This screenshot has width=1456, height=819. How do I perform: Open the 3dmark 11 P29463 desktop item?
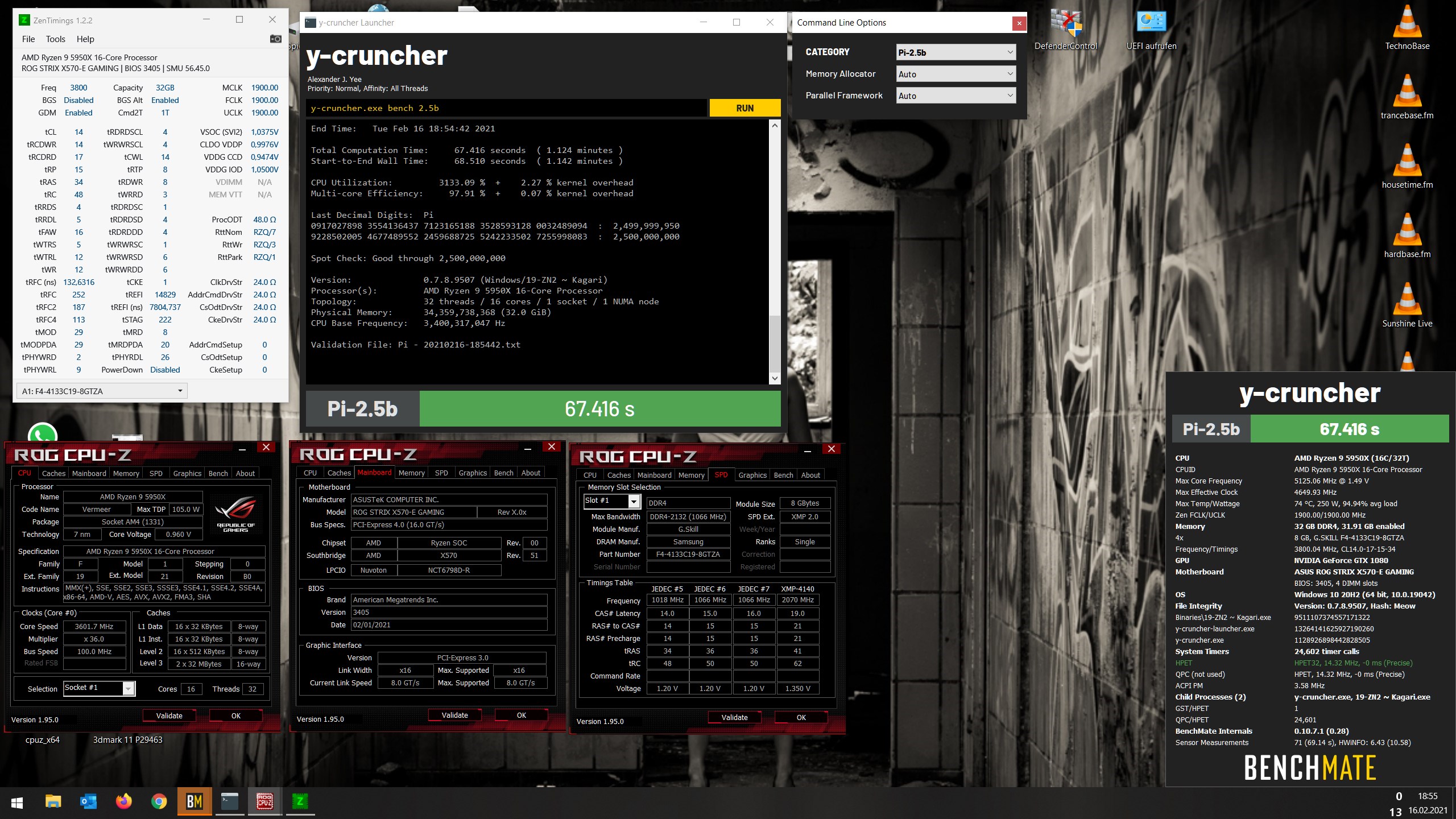(x=127, y=739)
